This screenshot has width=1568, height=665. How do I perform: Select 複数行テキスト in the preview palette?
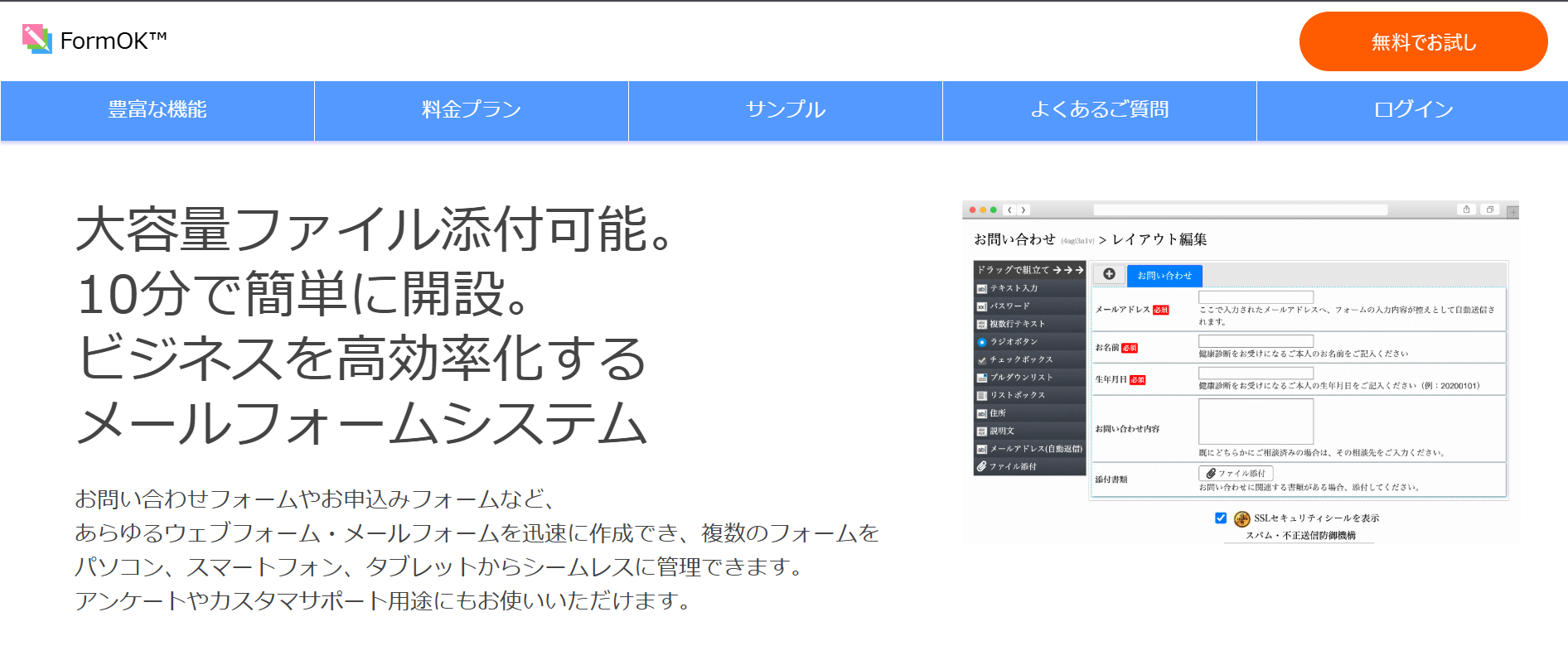(x=1029, y=324)
